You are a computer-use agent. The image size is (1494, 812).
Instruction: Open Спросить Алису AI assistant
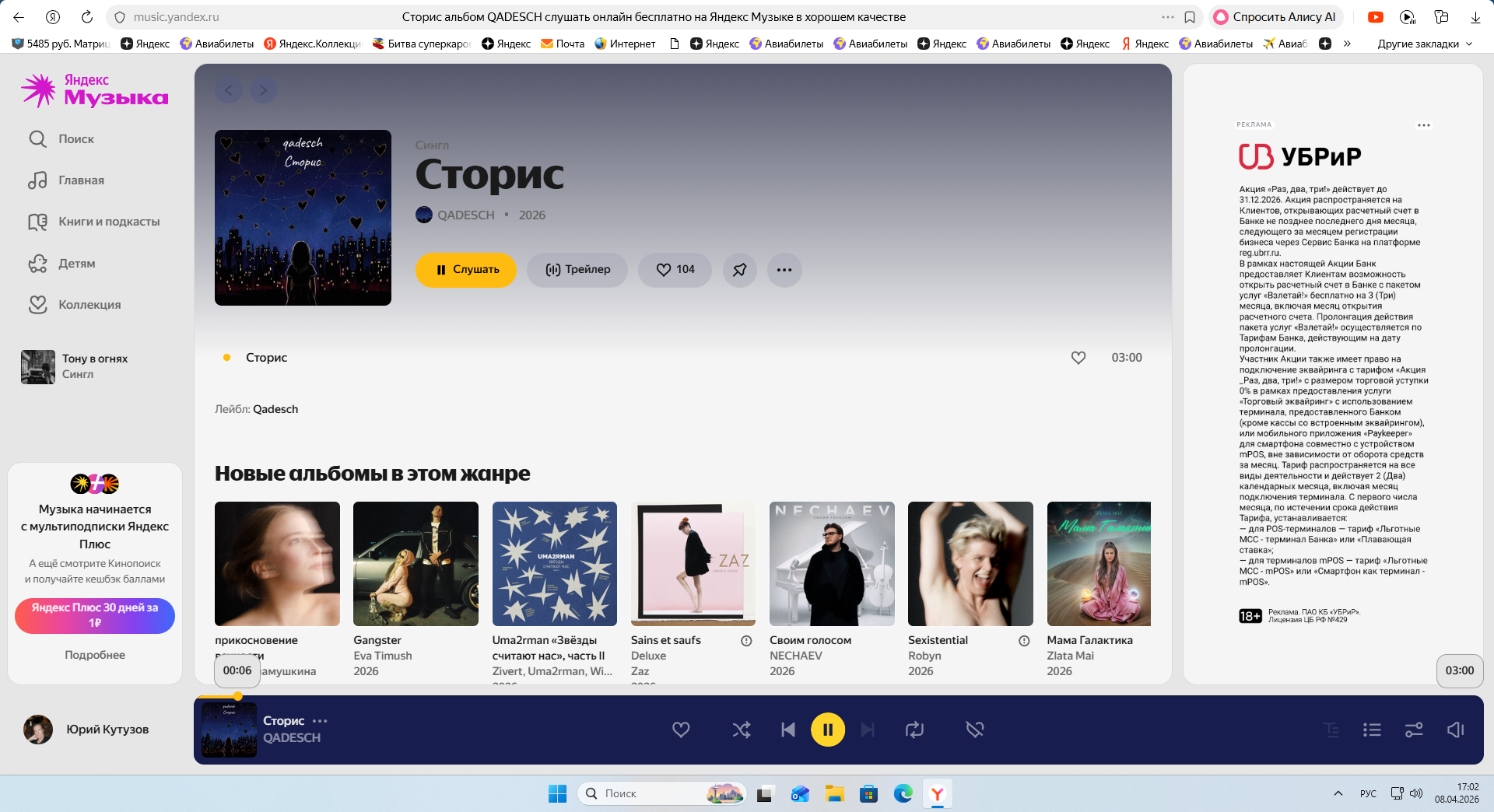pyautogui.click(x=1275, y=17)
